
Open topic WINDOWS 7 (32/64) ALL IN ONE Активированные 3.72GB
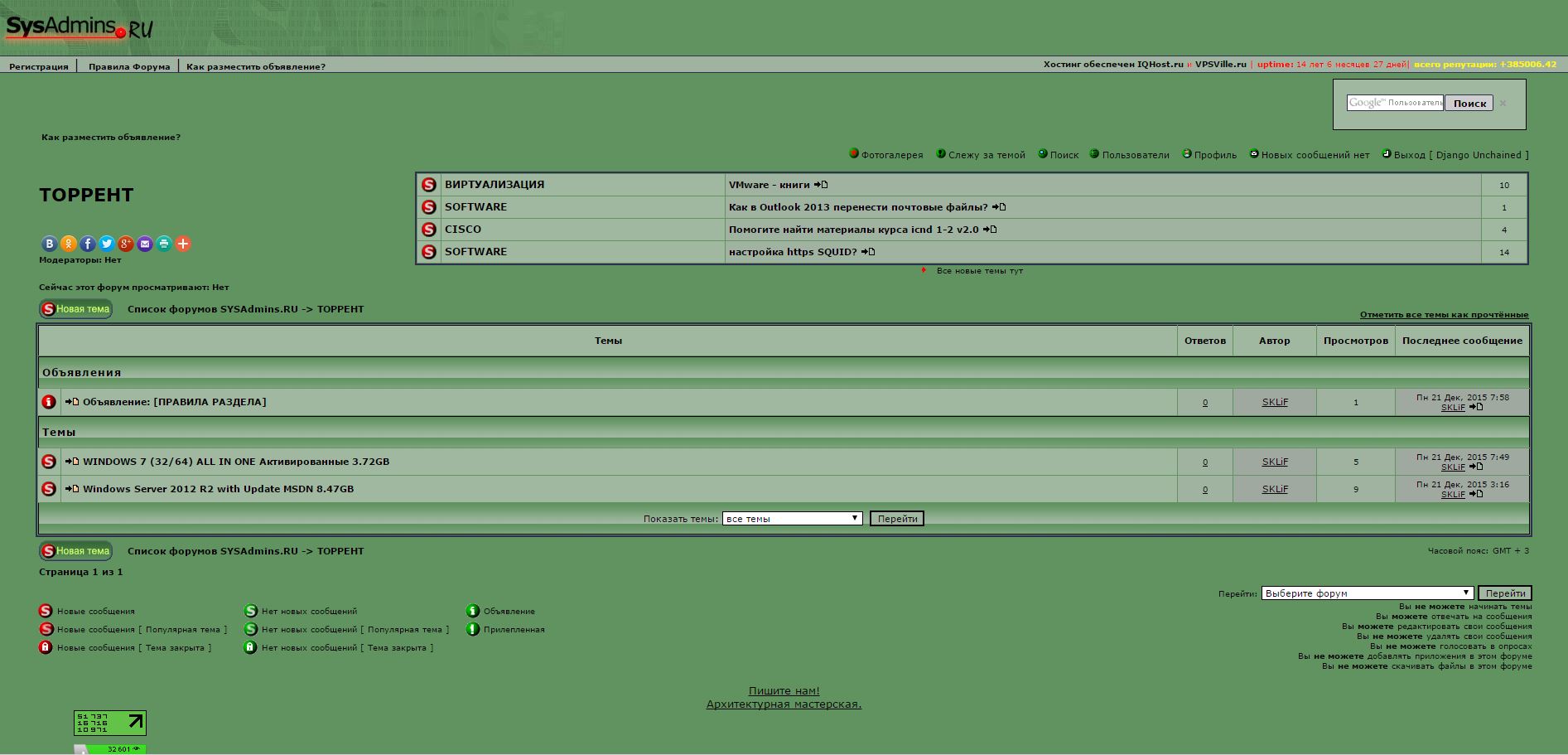[x=236, y=462]
